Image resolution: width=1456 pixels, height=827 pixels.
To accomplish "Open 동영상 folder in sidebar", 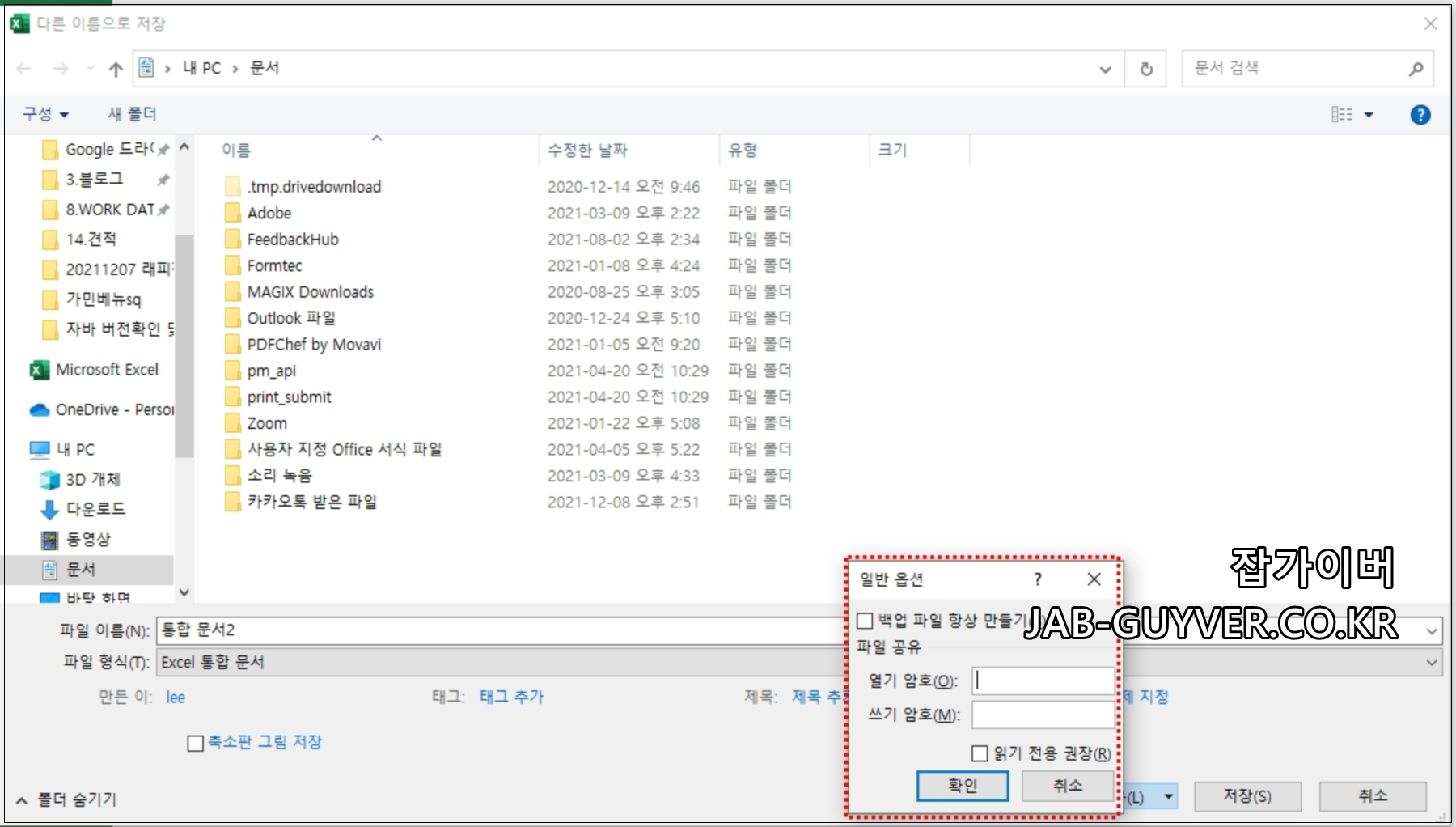I will pos(76,539).
